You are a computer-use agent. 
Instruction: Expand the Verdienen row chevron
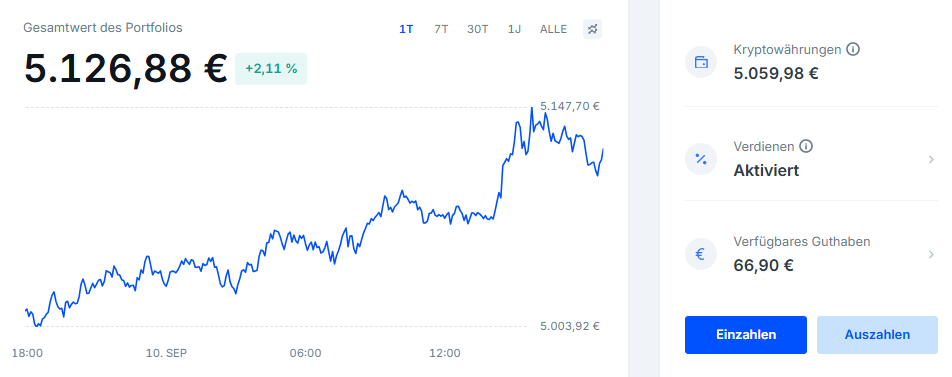coord(931,159)
